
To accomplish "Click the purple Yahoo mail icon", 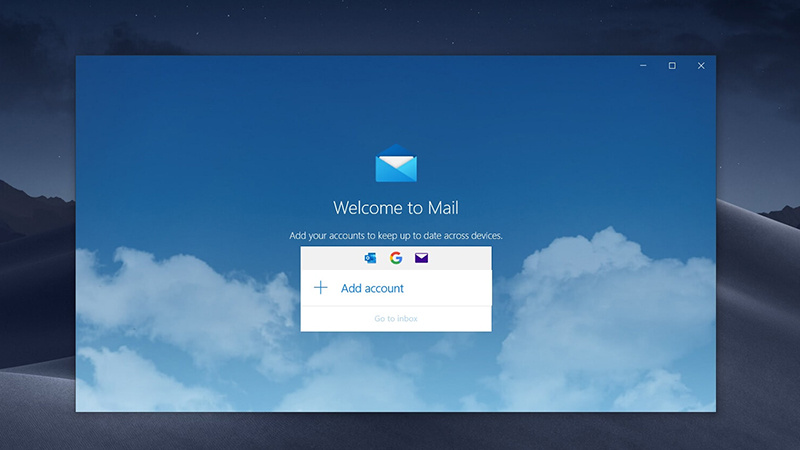I will click(421, 258).
